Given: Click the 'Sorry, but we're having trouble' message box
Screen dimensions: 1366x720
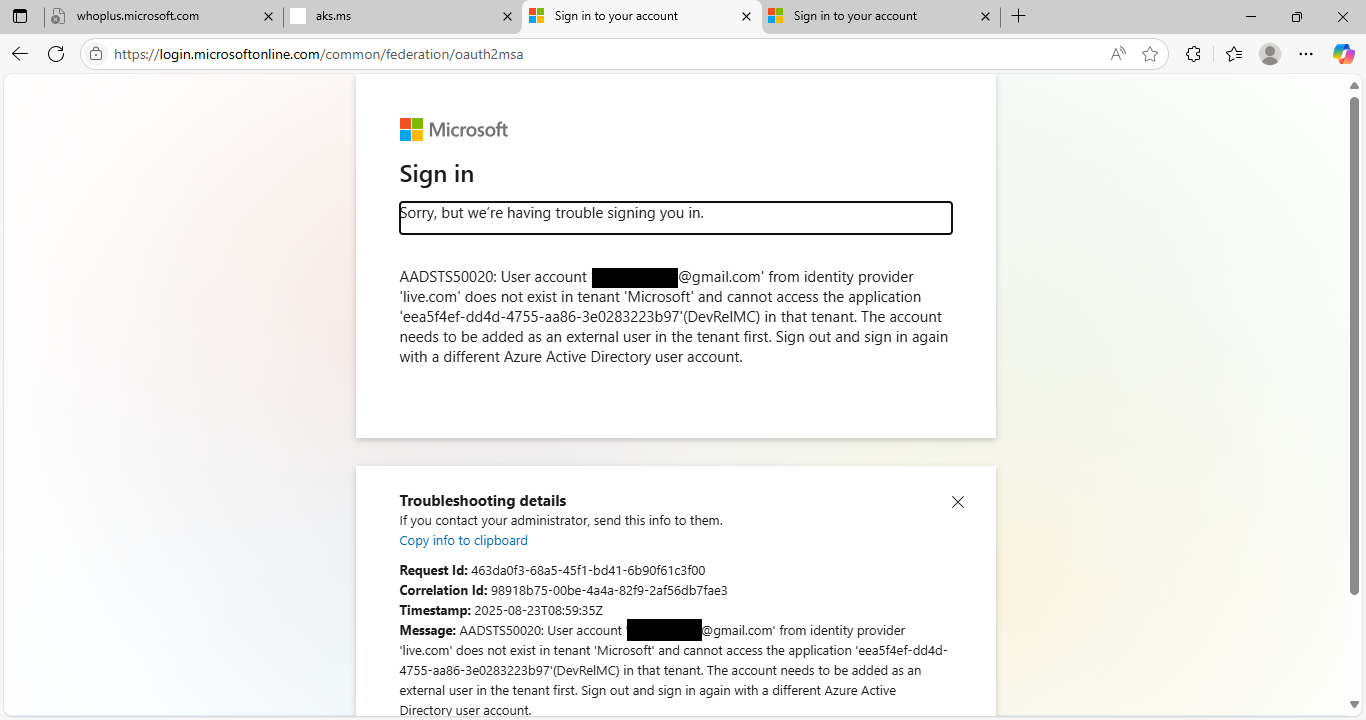Looking at the screenshot, I should click(x=676, y=218).
